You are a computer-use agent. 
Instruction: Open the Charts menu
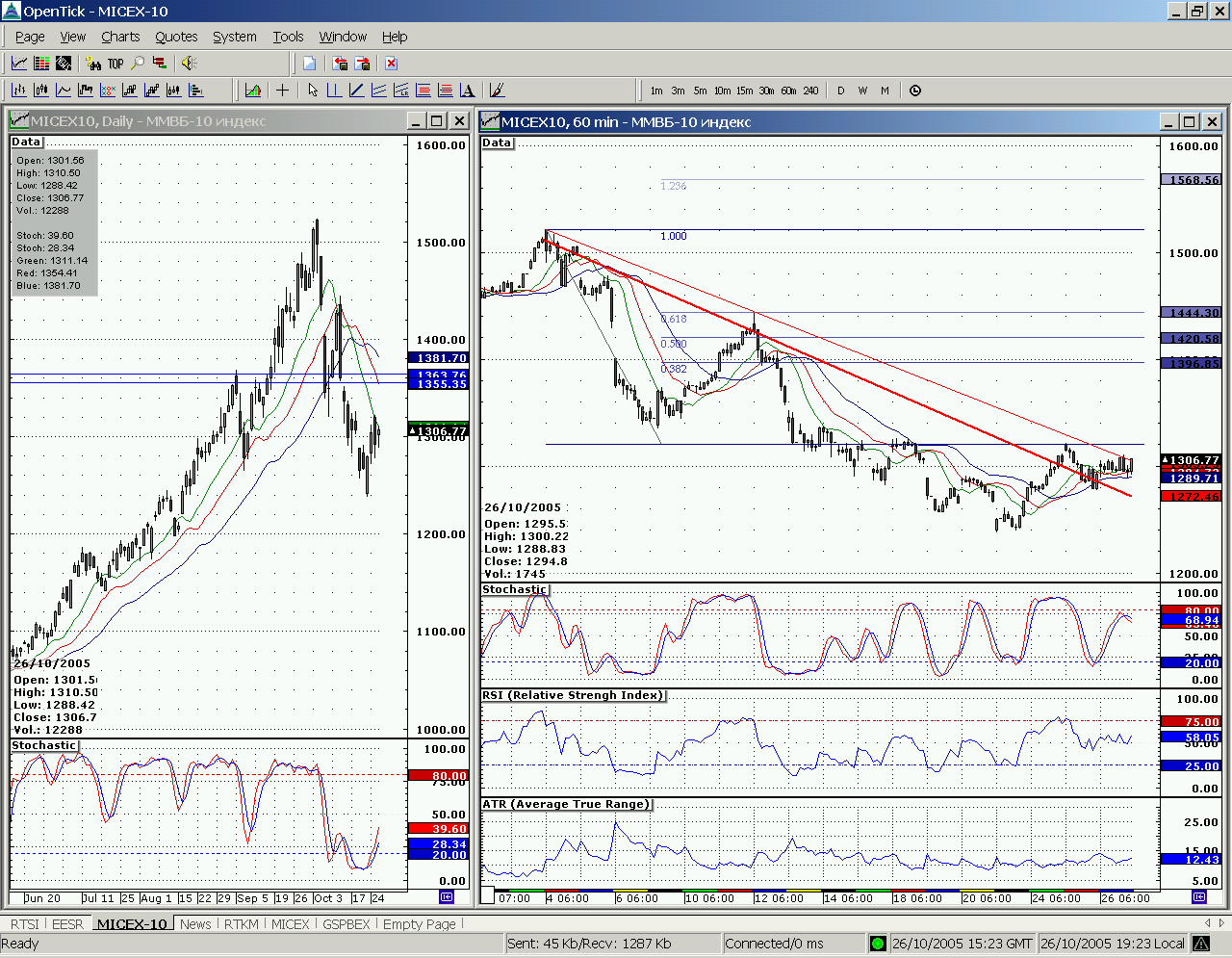[120, 37]
